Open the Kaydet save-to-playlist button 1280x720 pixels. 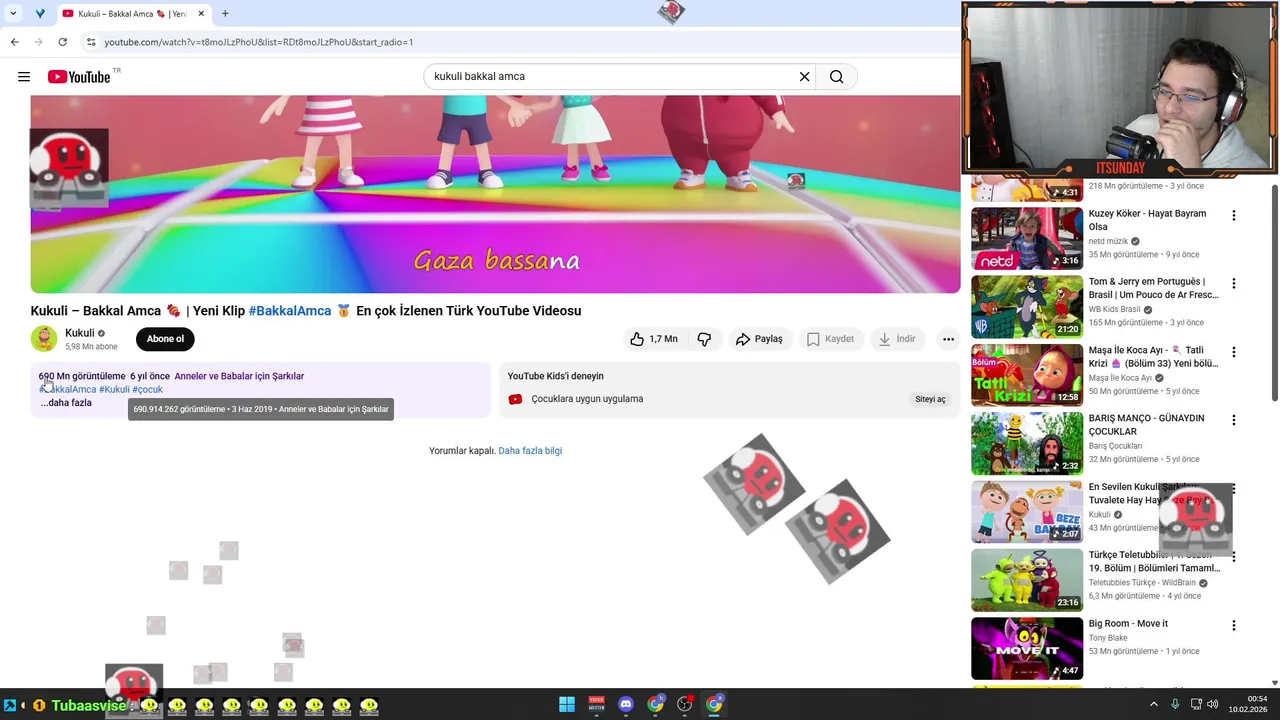tap(830, 339)
